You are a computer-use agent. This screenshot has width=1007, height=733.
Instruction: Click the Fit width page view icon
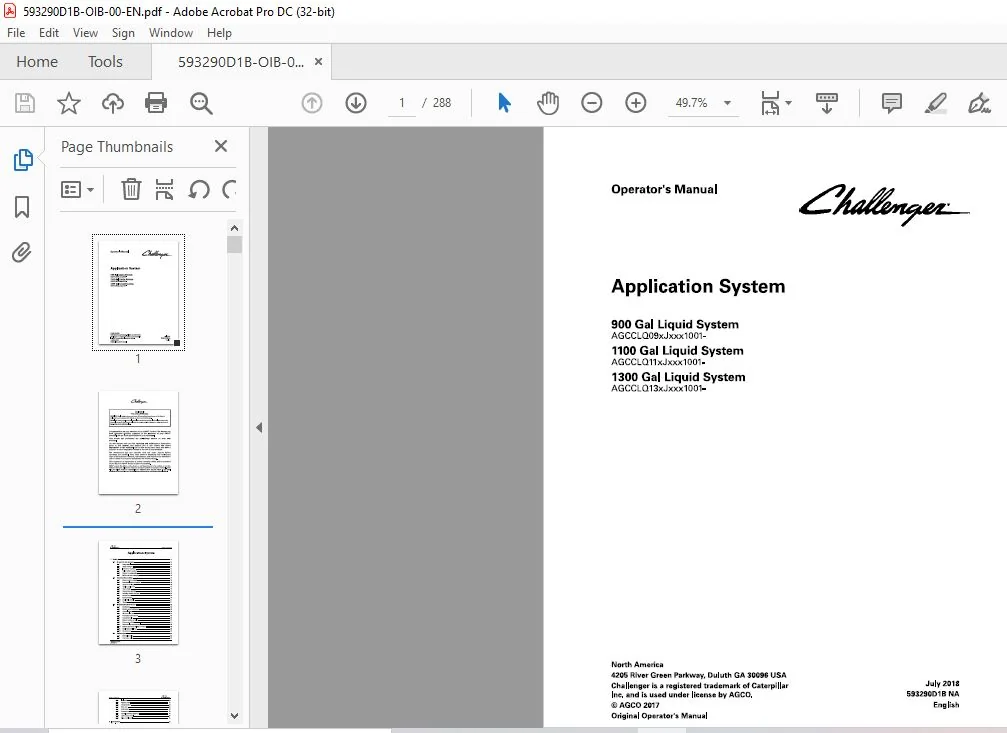tap(770, 103)
